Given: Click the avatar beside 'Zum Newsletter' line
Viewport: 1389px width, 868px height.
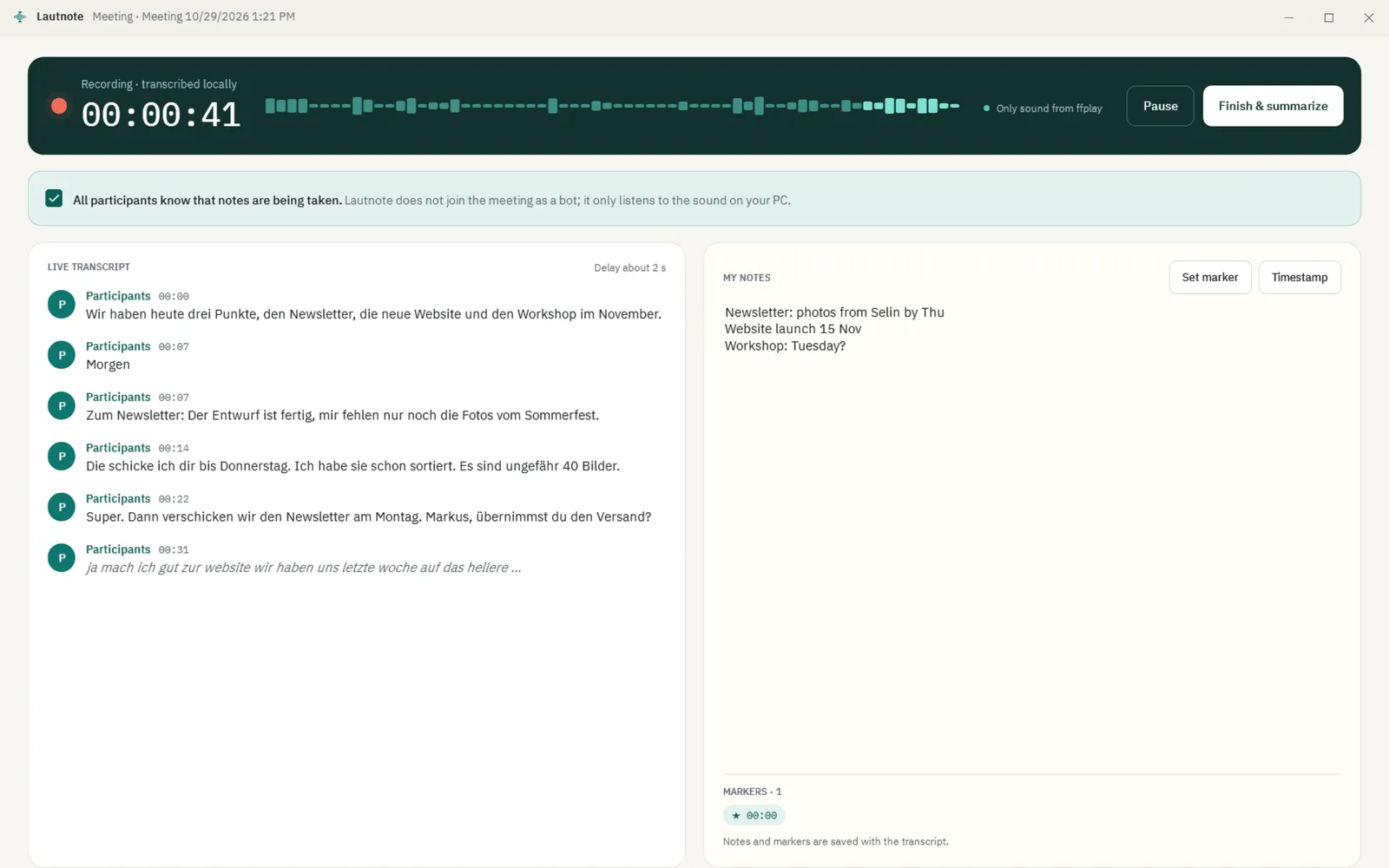Looking at the screenshot, I should click(x=62, y=406).
